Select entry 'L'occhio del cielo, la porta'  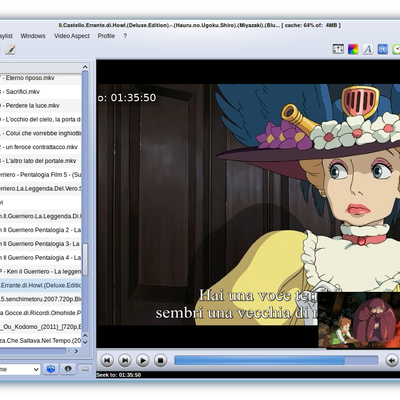pos(40,119)
